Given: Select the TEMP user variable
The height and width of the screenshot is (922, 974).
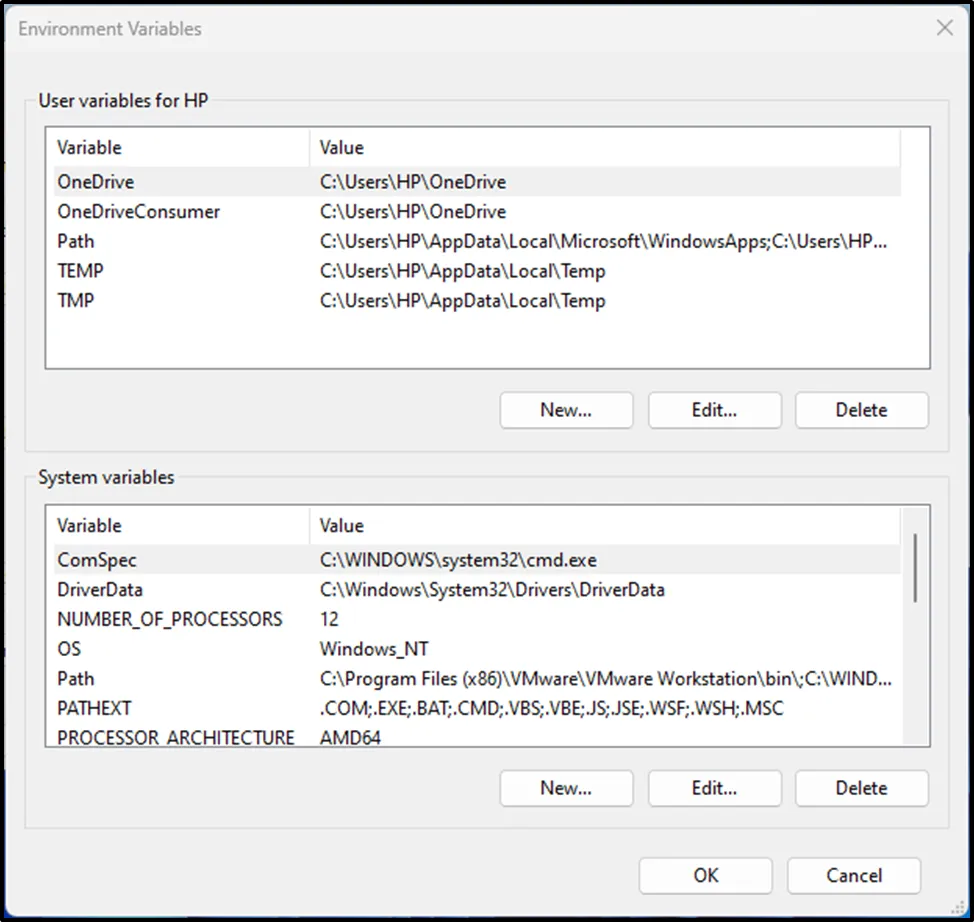Looking at the screenshot, I should (80, 271).
